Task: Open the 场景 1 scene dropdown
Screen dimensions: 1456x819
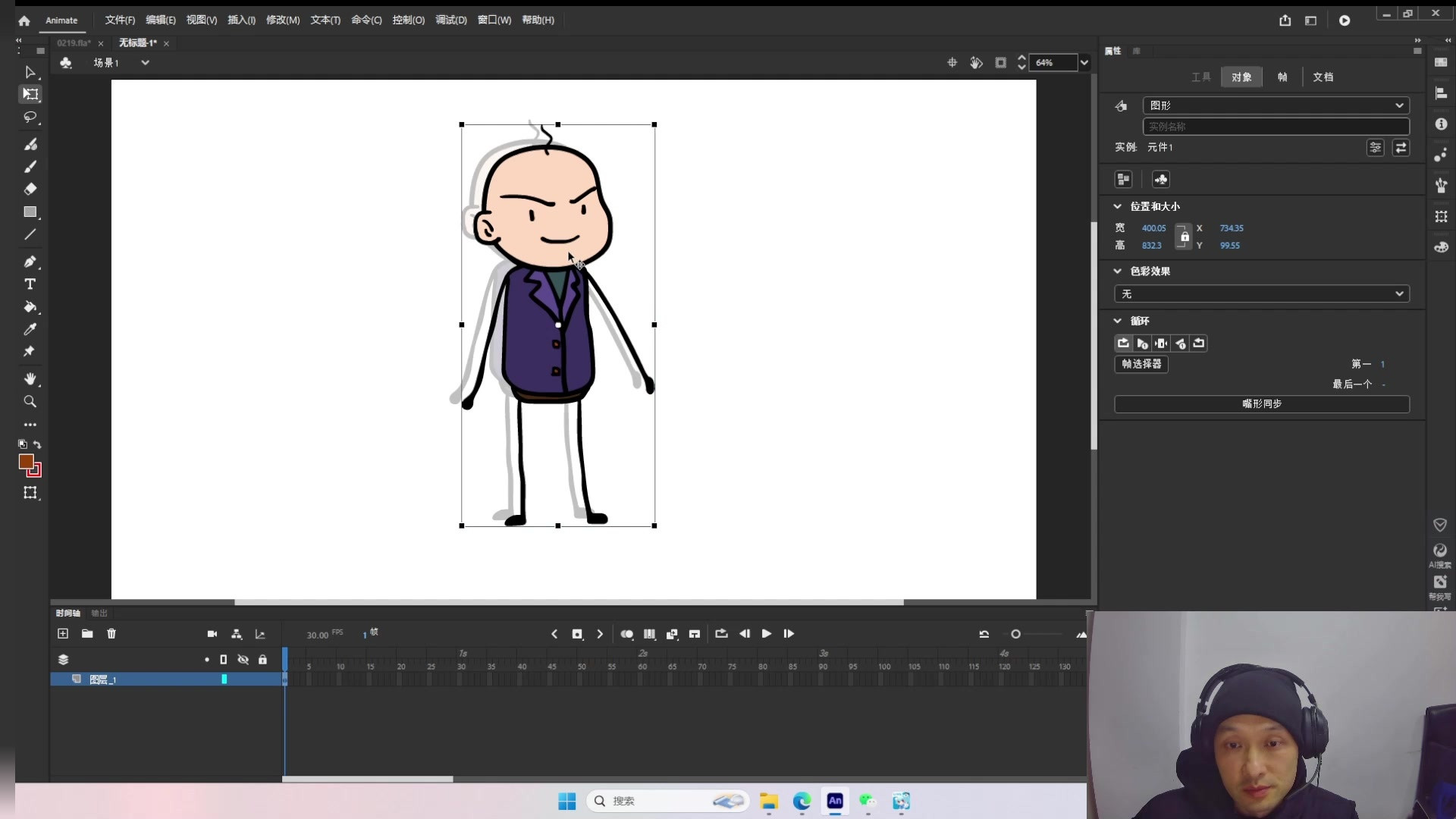Action: coord(145,63)
